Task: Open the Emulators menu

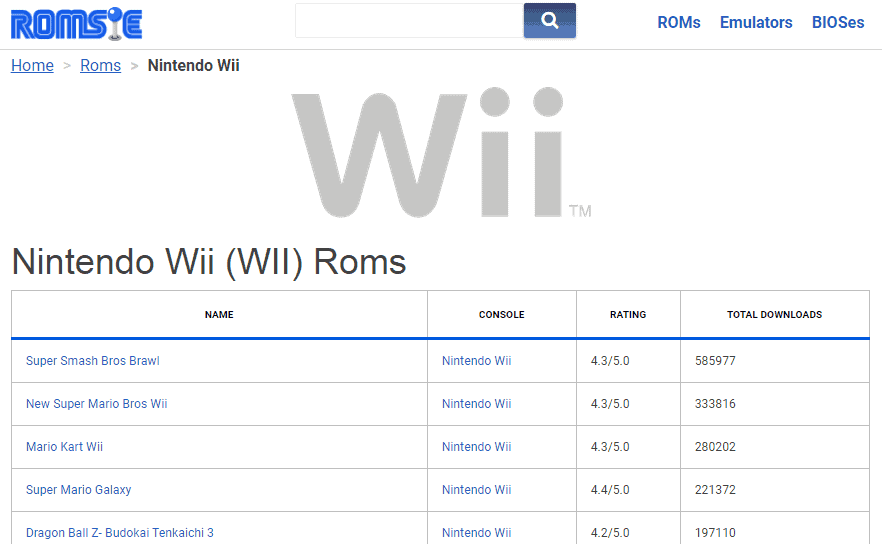Action: pos(756,23)
